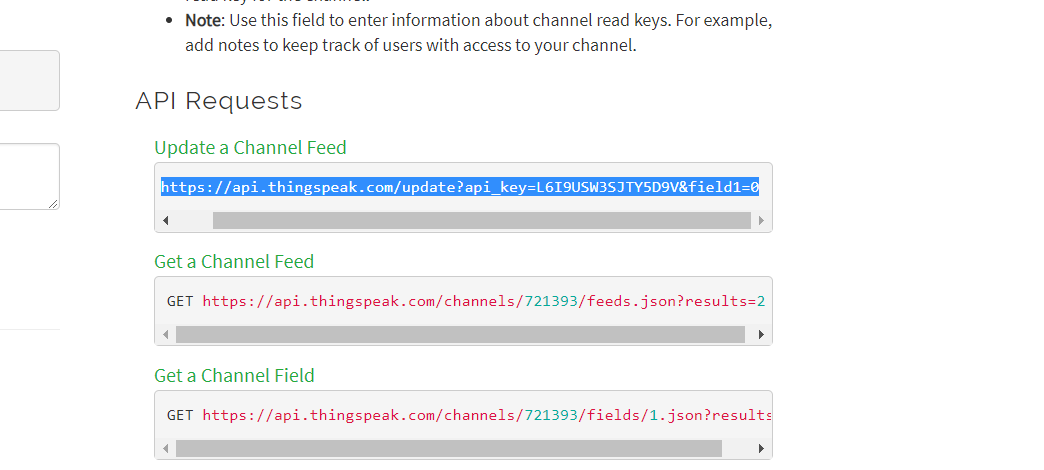Image resolution: width=1044 pixels, height=470 pixels.
Task: Click the Get a Channel Feed heading
Action: pos(234,262)
